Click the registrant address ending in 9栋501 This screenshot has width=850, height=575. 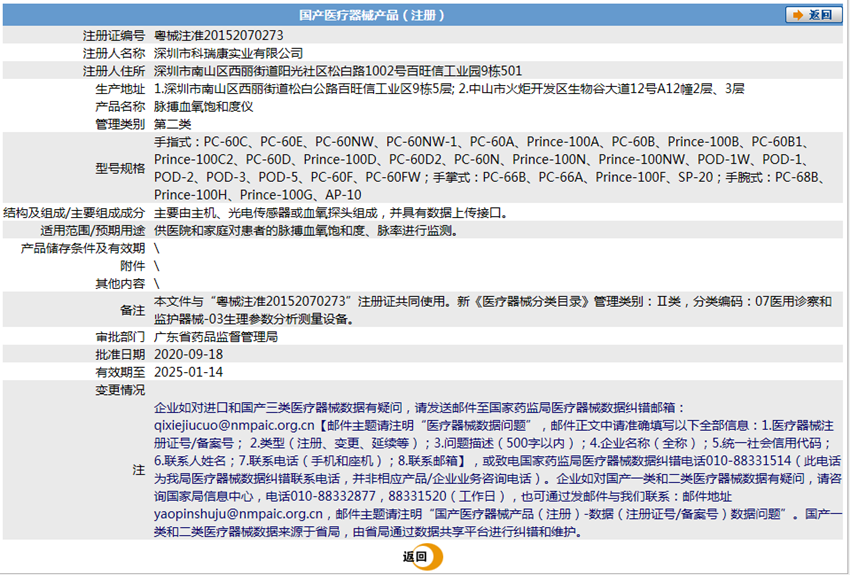pyautogui.click(x=338, y=71)
